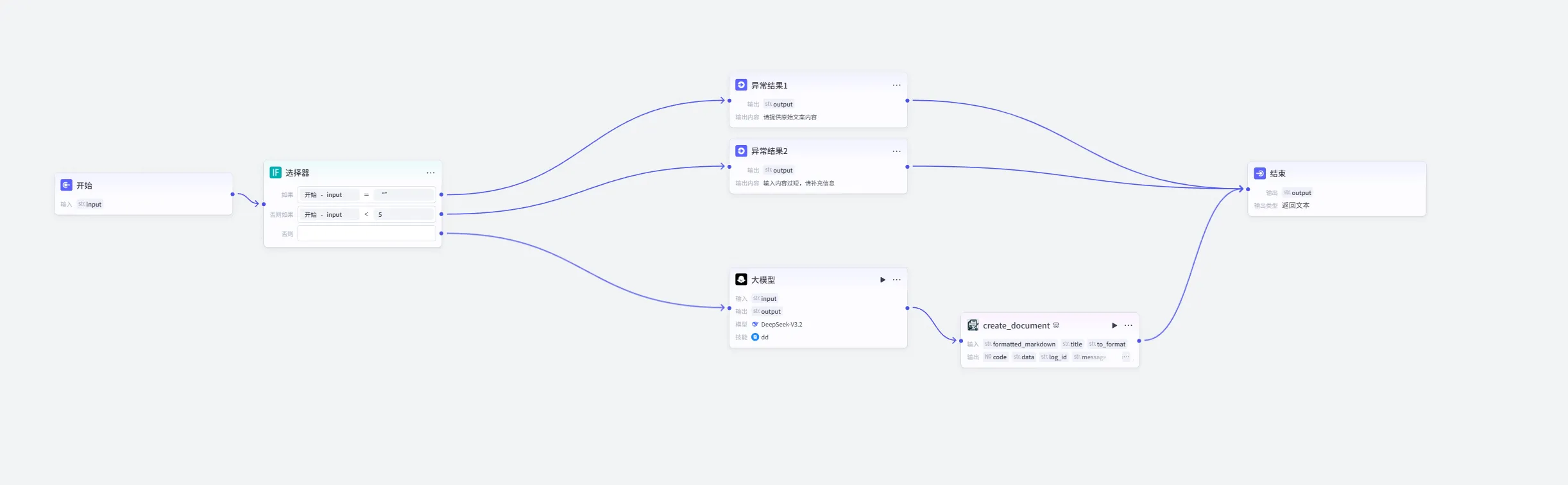
Task: Select the dd skill on the 大模型 node
Action: point(760,337)
